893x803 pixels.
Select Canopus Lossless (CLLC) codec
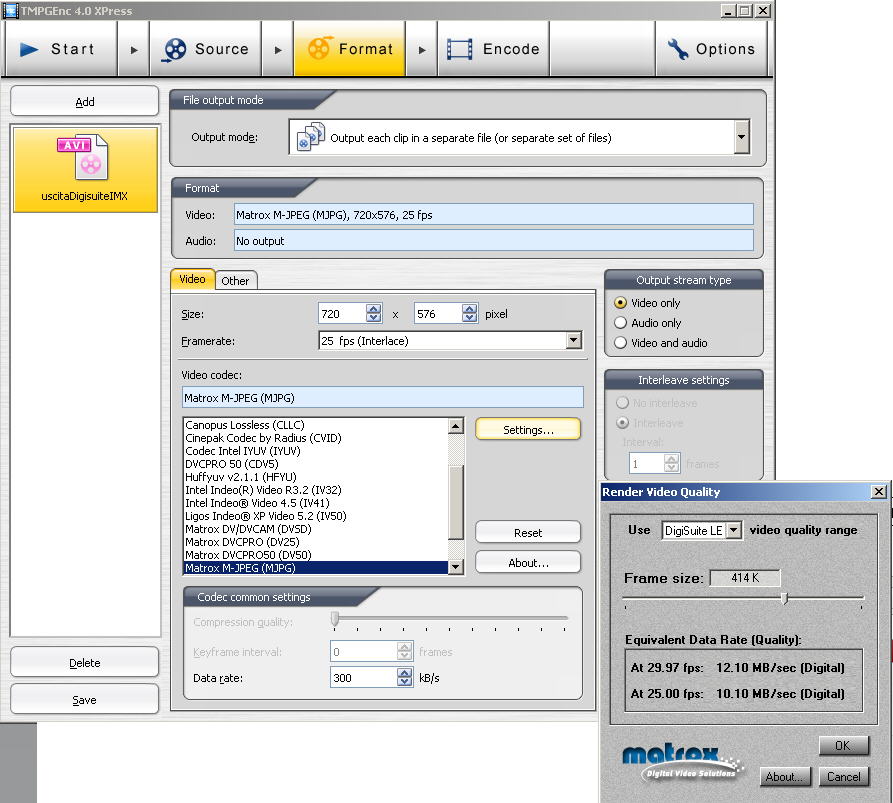pos(316,425)
